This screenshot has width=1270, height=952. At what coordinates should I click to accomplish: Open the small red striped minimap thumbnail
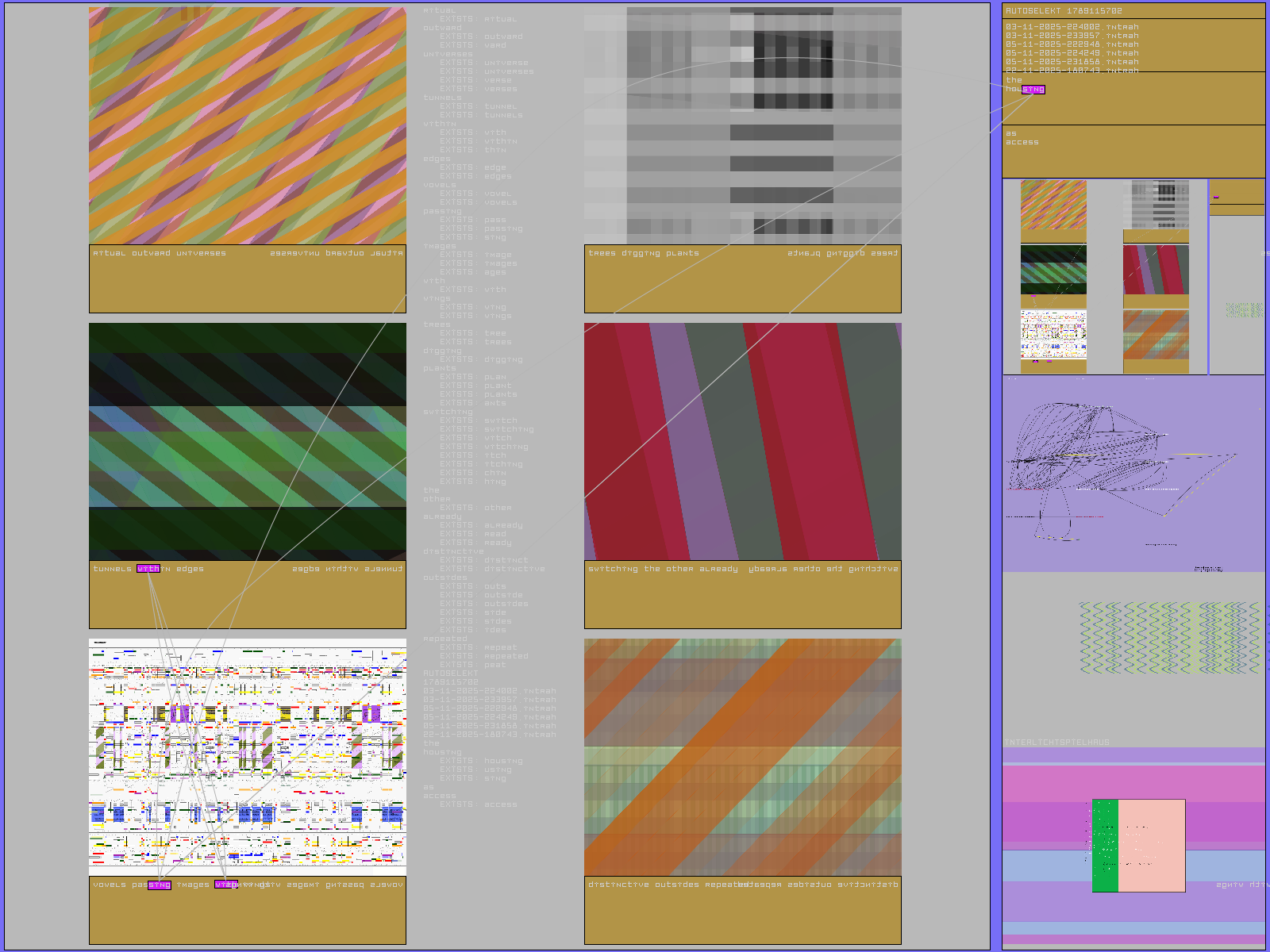(x=1156, y=270)
